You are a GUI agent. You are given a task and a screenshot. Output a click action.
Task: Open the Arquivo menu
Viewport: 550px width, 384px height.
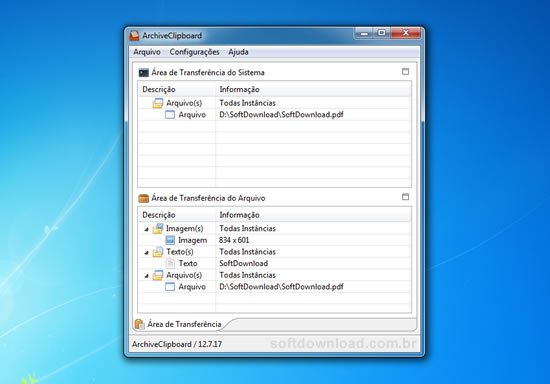point(147,52)
